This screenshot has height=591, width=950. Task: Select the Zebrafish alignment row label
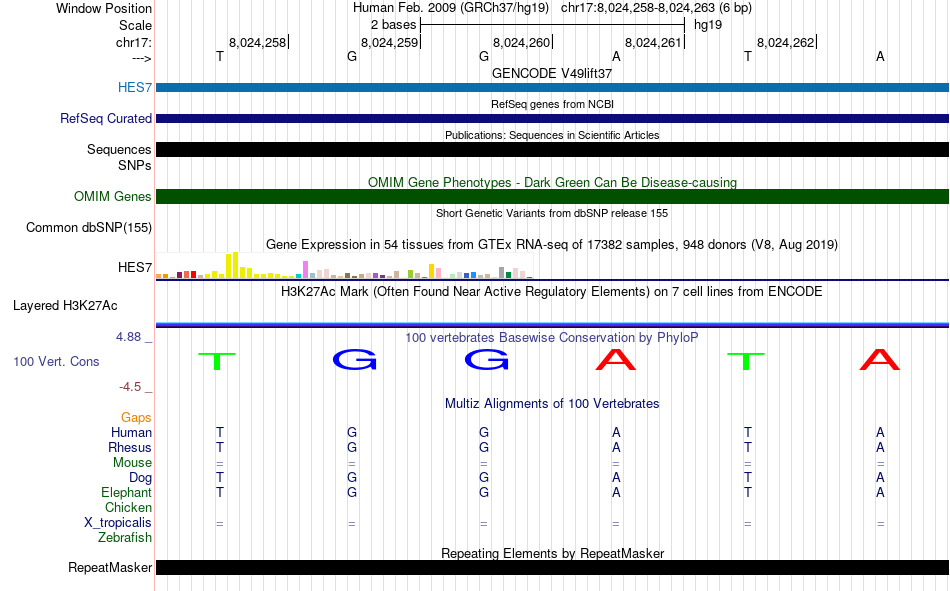(x=125, y=538)
